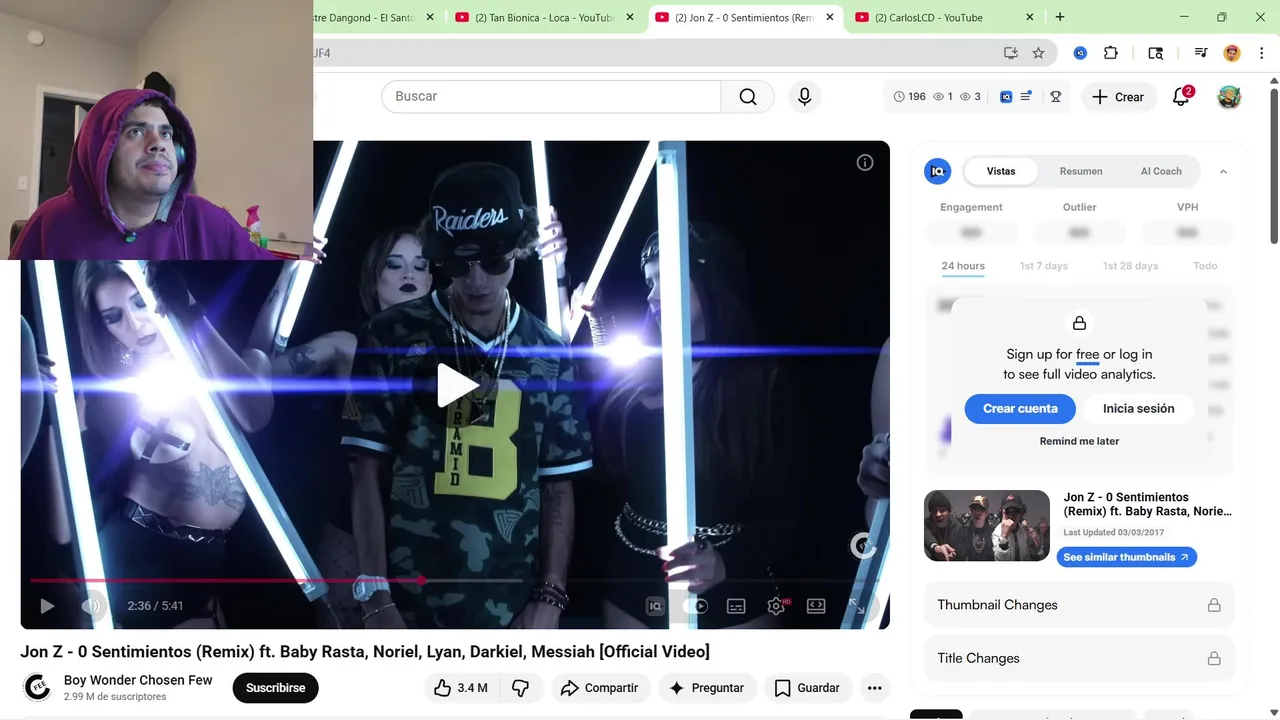This screenshot has width=1280, height=720.
Task: Open the Chrome three-dot menu
Action: coord(1262,53)
